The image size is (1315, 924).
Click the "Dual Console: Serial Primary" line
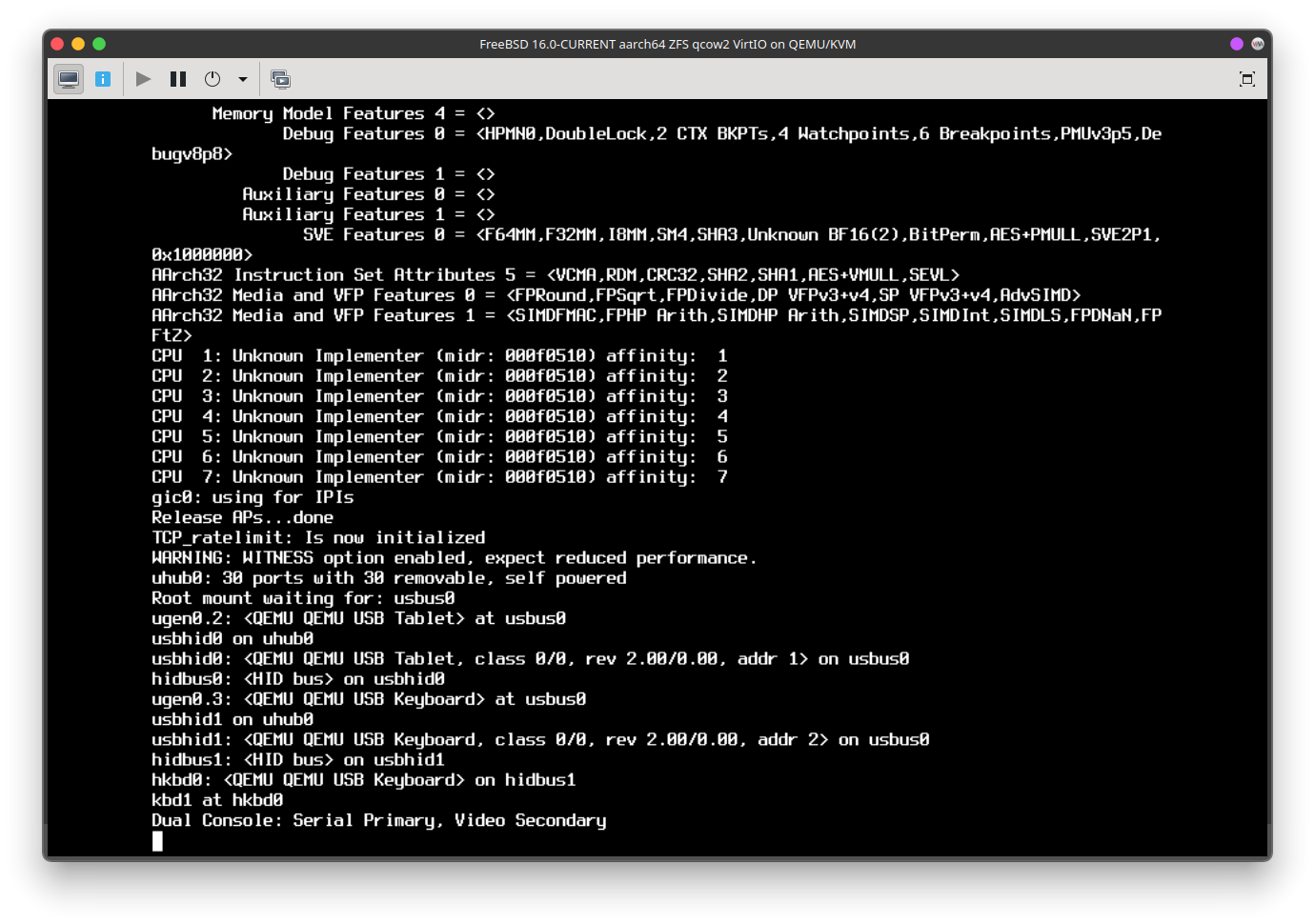pos(378,820)
